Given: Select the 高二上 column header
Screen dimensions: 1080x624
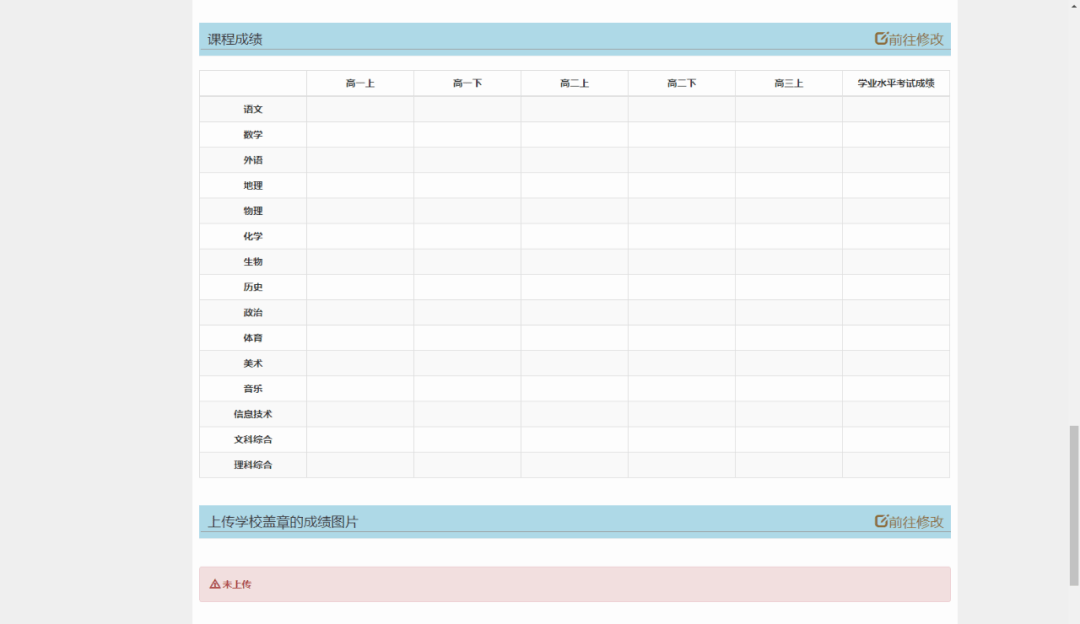Looking at the screenshot, I should (574, 83).
